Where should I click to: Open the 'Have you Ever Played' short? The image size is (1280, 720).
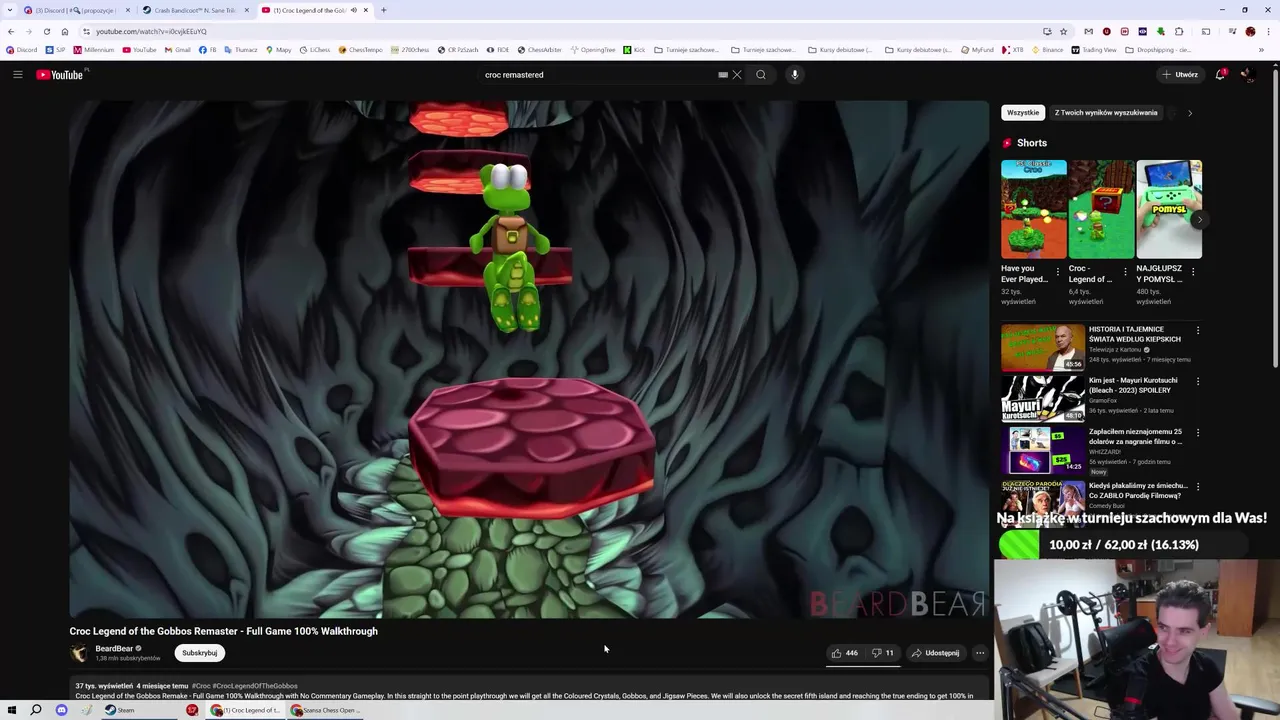coord(1033,209)
